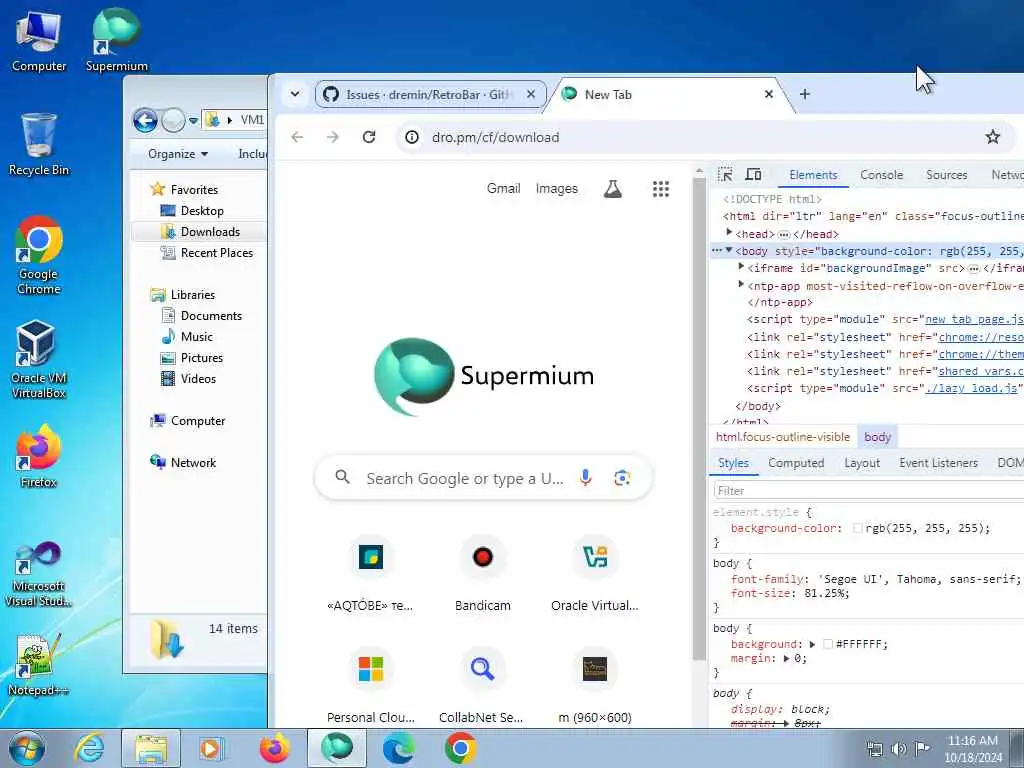Image resolution: width=1024 pixels, height=768 pixels.
Task: Select the Notepad++ desktop shortcut
Action: (x=39, y=665)
